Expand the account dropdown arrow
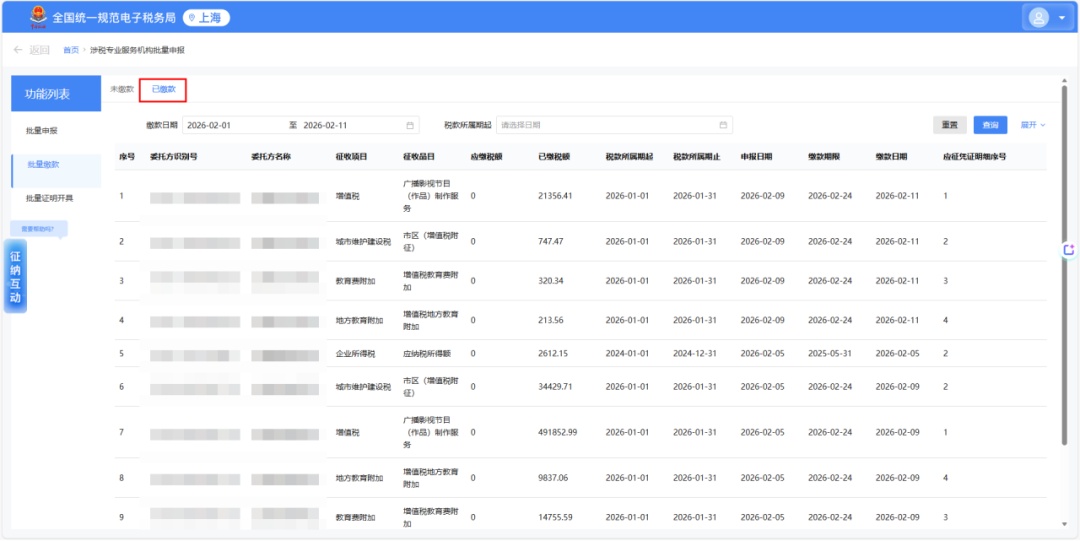1080x541 pixels. coord(1061,18)
